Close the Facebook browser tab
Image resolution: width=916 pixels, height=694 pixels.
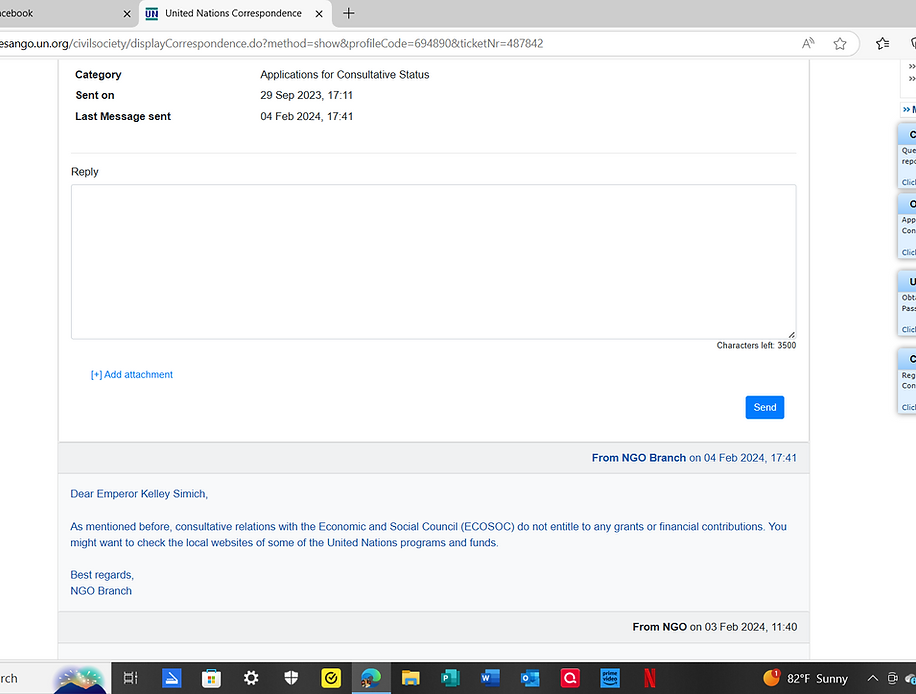point(127,13)
